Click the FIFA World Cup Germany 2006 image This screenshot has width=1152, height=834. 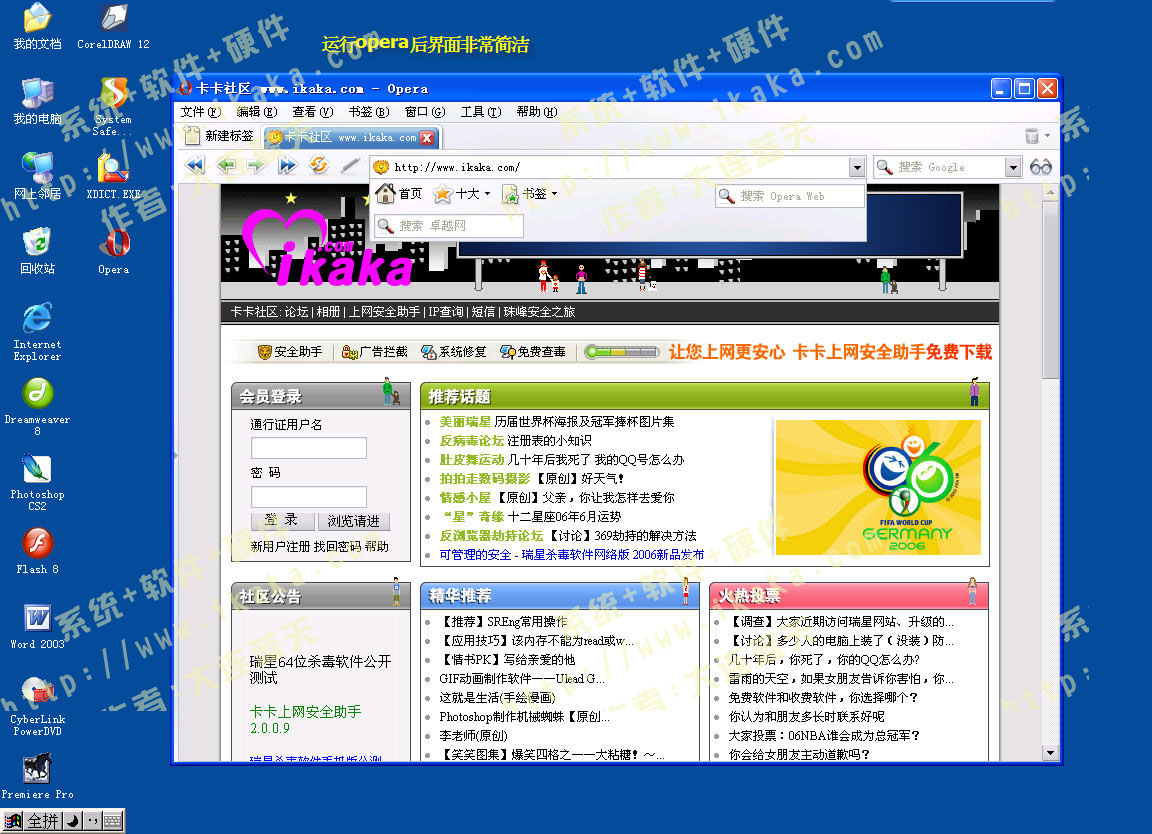[x=878, y=488]
